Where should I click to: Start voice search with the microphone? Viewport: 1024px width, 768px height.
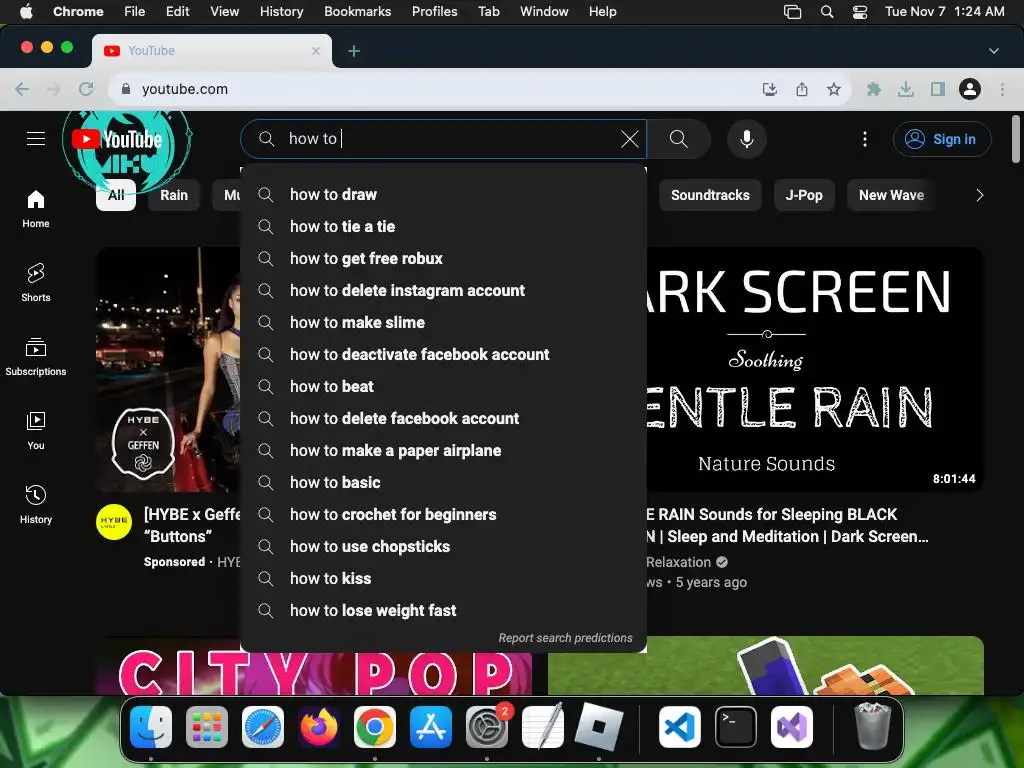[x=747, y=138]
